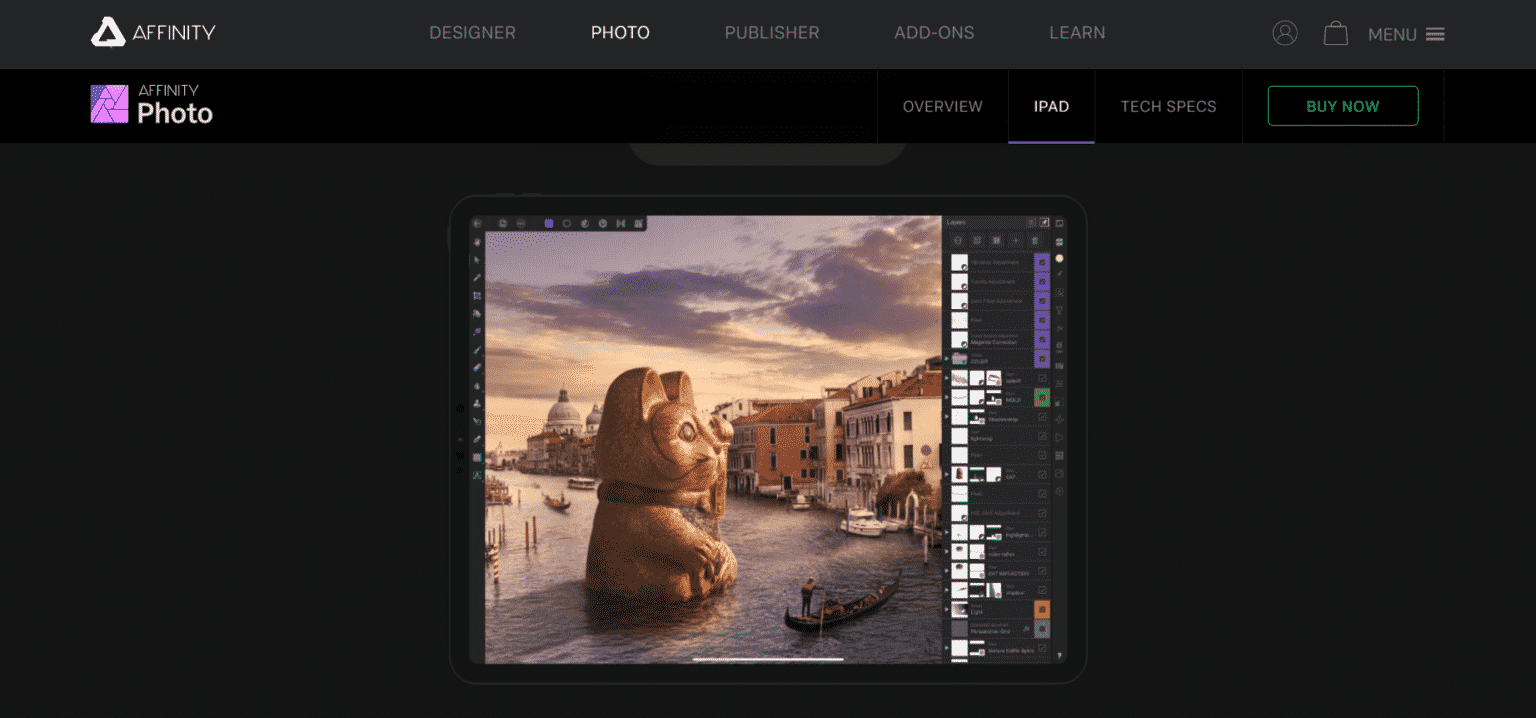Screen dimensions: 1536x718
Task: Select the Erase Brush tool
Action: click(x=477, y=367)
